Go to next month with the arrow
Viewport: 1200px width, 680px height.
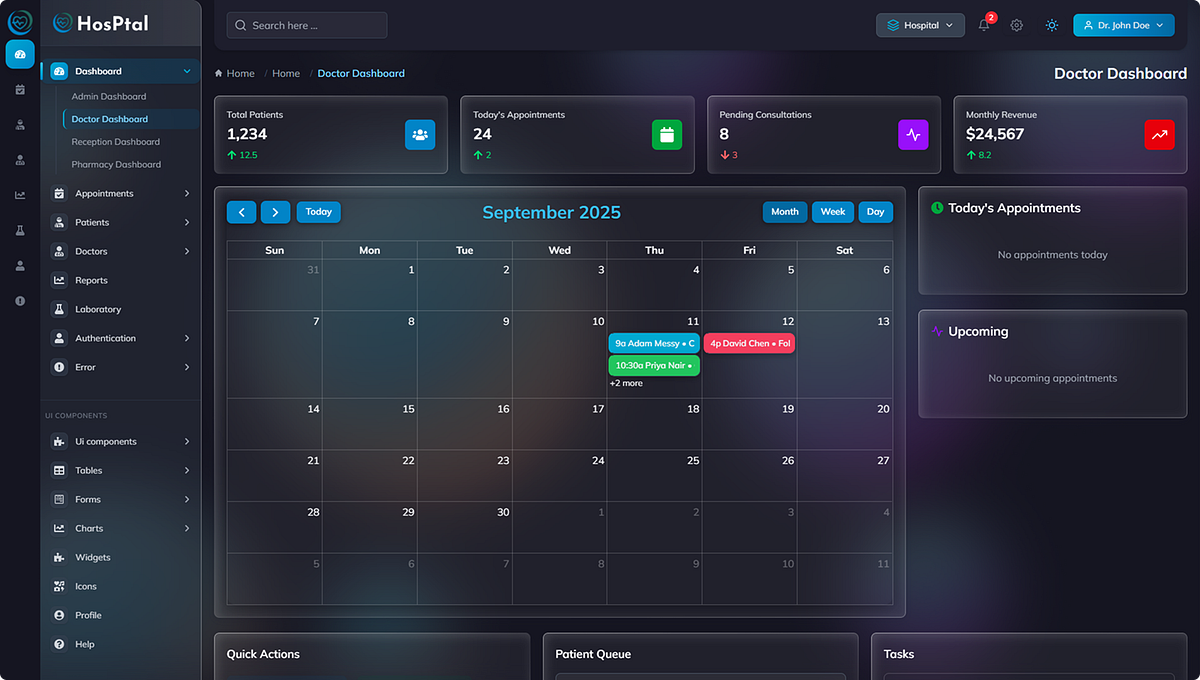(275, 212)
